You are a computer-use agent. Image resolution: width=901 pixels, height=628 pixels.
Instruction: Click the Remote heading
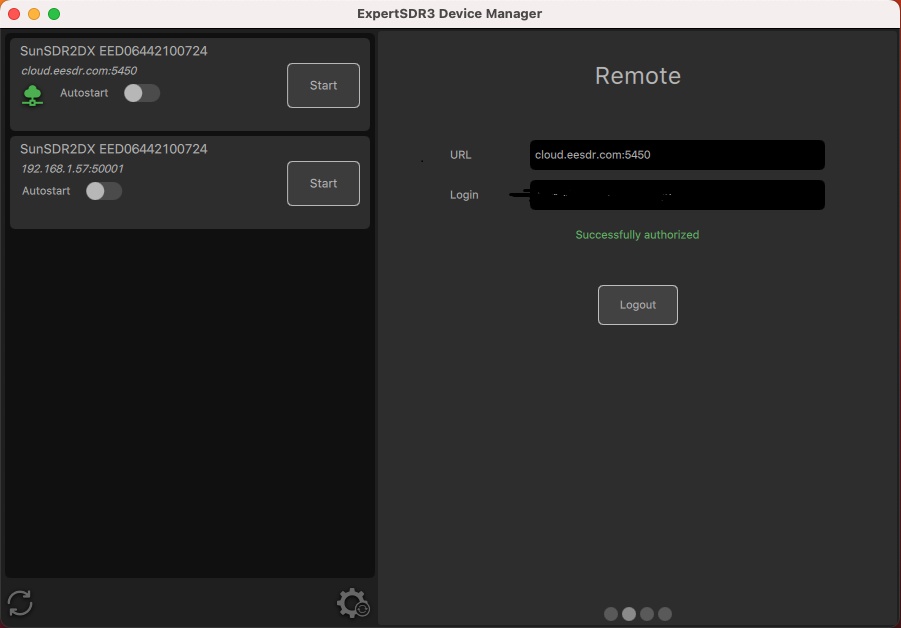point(638,76)
